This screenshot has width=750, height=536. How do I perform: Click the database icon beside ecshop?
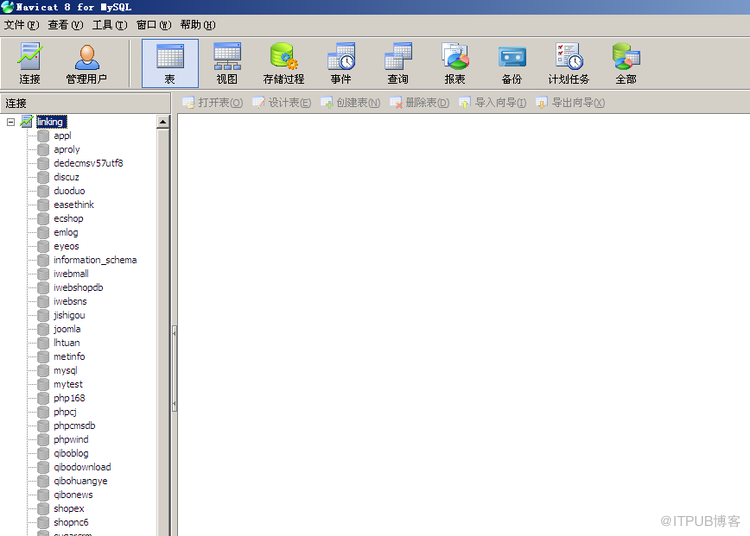(44, 219)
